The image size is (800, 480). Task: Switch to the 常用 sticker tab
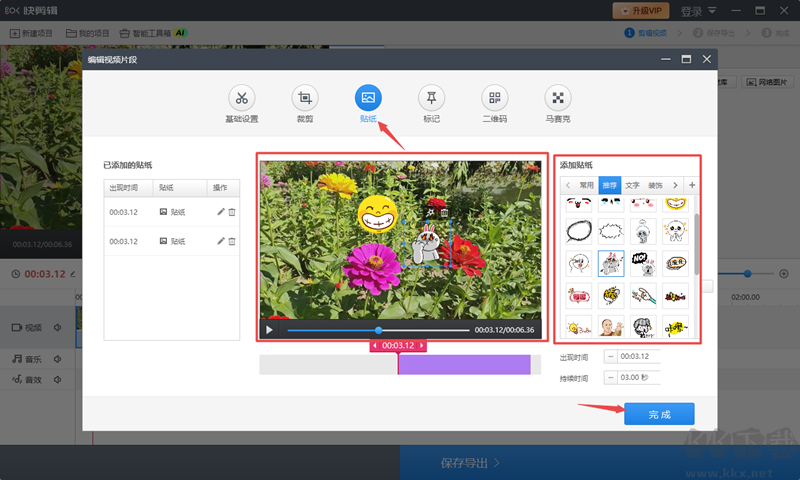click(586, 185)
